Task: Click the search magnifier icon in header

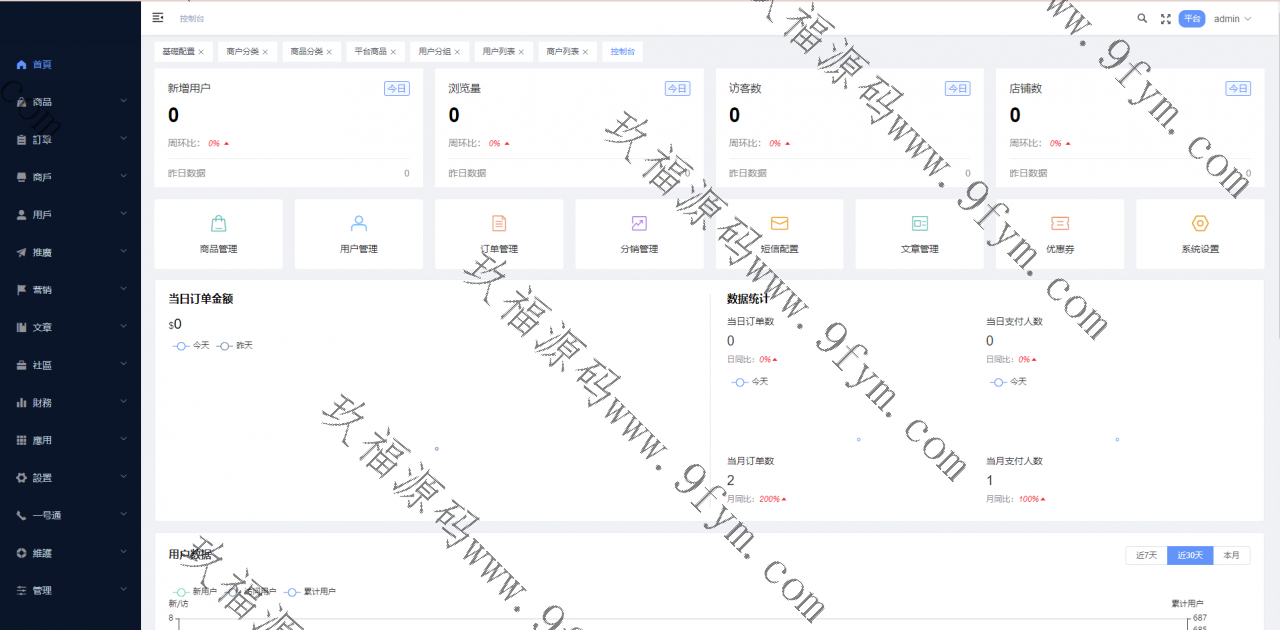Action: pos(1142,18)
